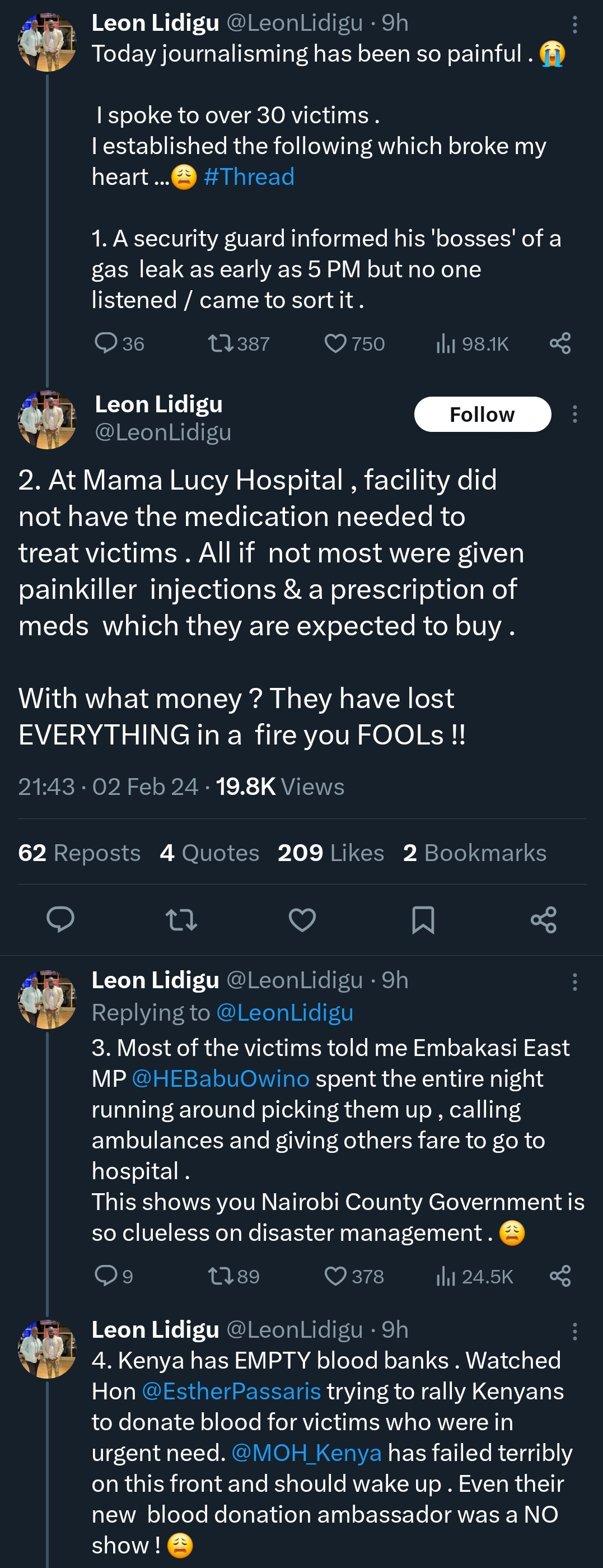Bookmark the Mama Lucy Hospital tweet
Viewport: 603px width, 1568px height.
(x=423, y=919)
